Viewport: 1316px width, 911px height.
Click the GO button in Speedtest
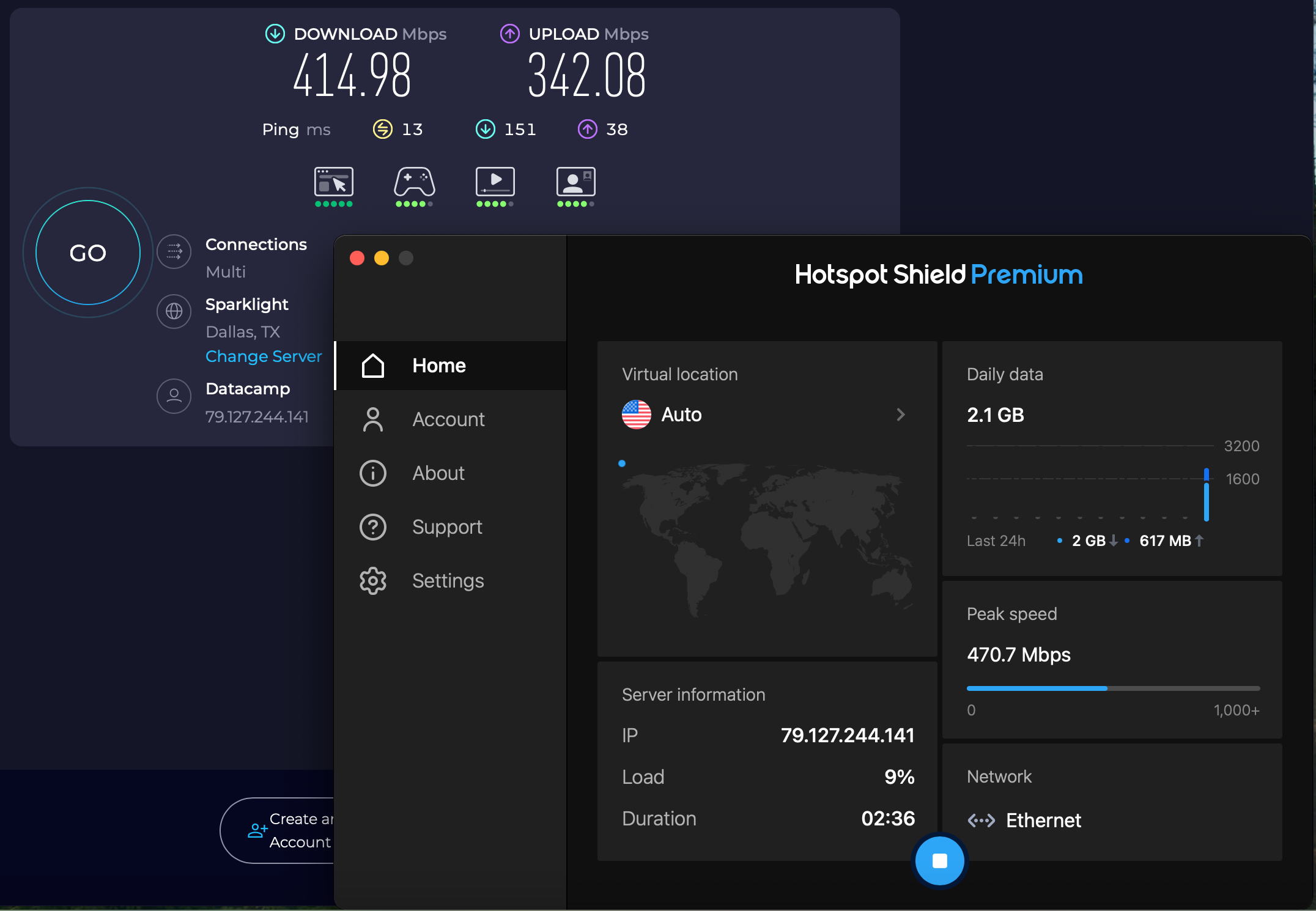click(88, 253)
